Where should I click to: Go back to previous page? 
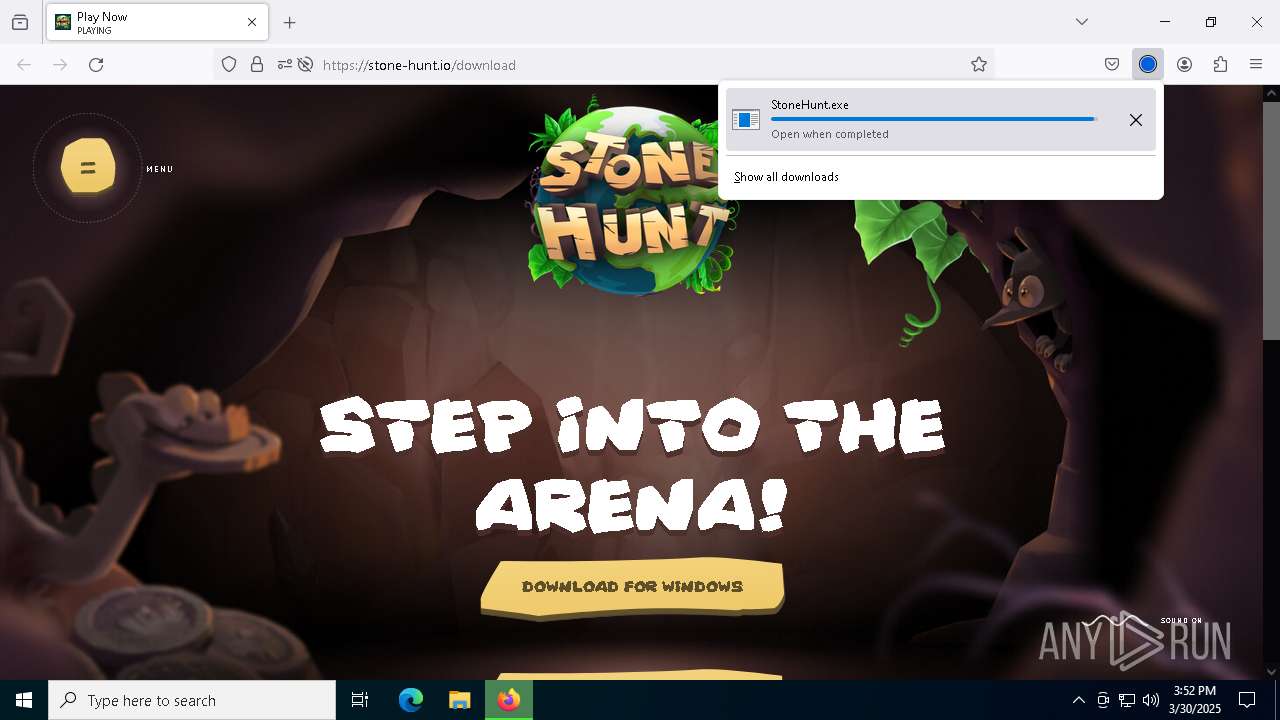[x=24, y=65]
